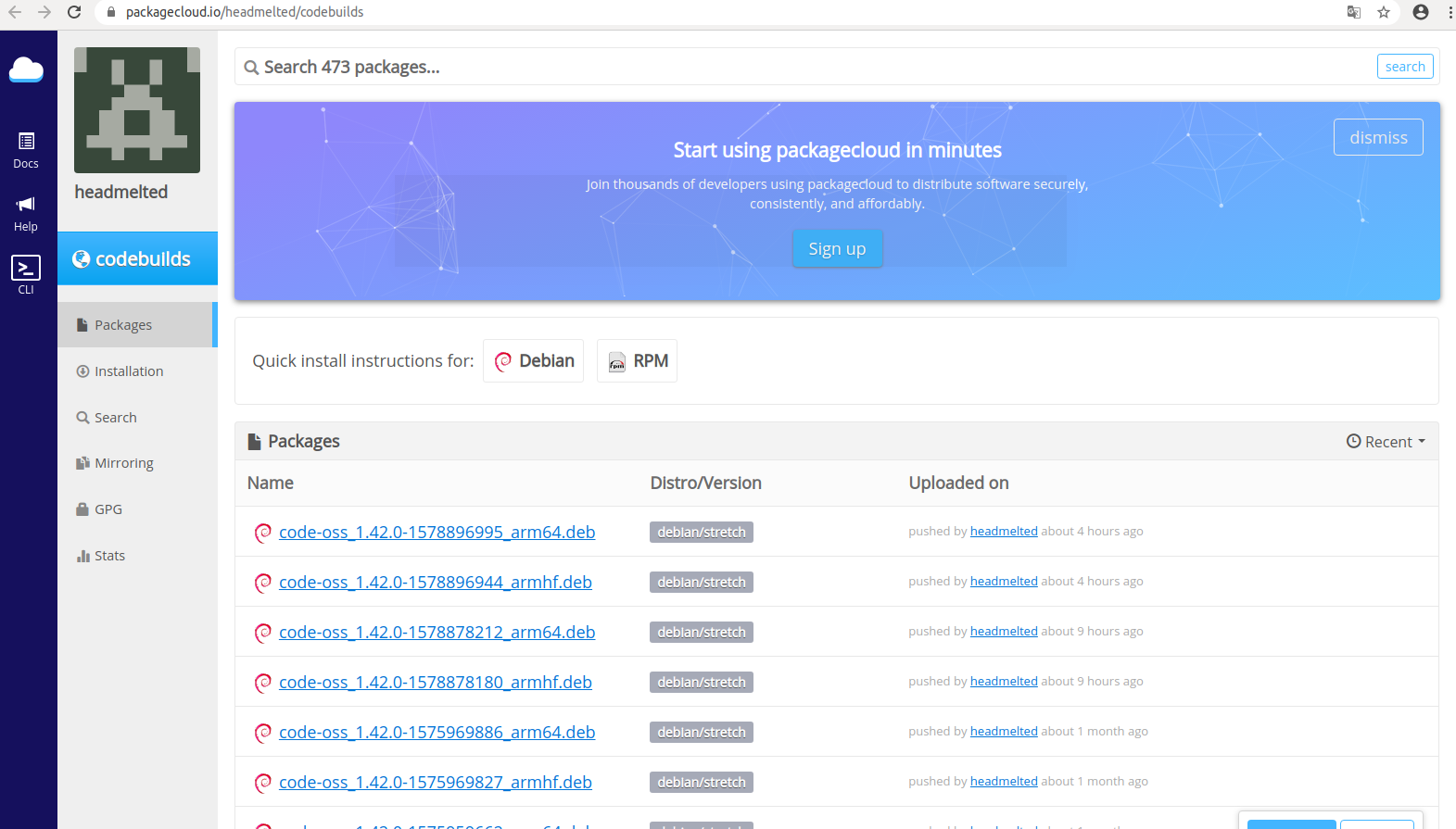Click the site padlock icon

click(x=111, y=12)
